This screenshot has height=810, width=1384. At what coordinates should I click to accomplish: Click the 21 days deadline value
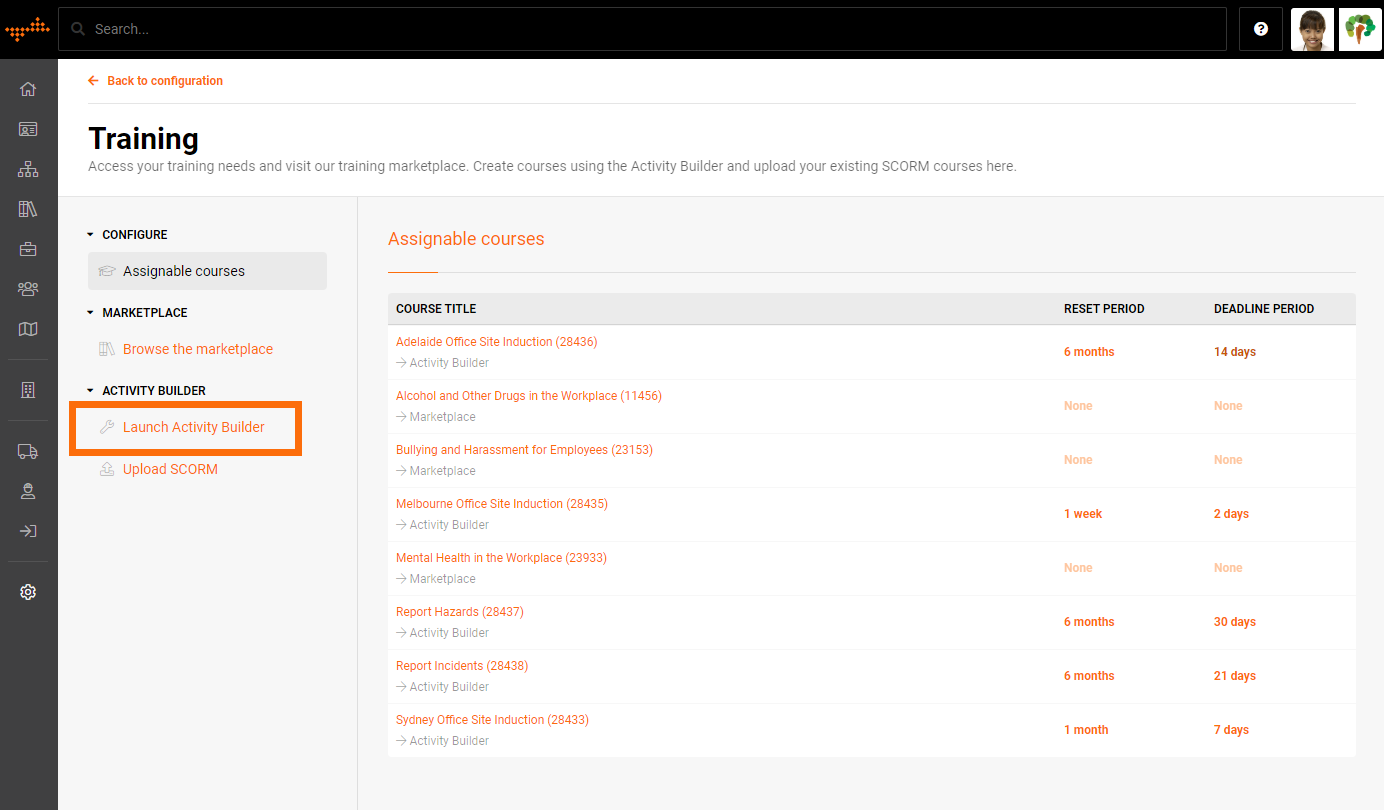pyautogui.click(x=1235, y=676)
